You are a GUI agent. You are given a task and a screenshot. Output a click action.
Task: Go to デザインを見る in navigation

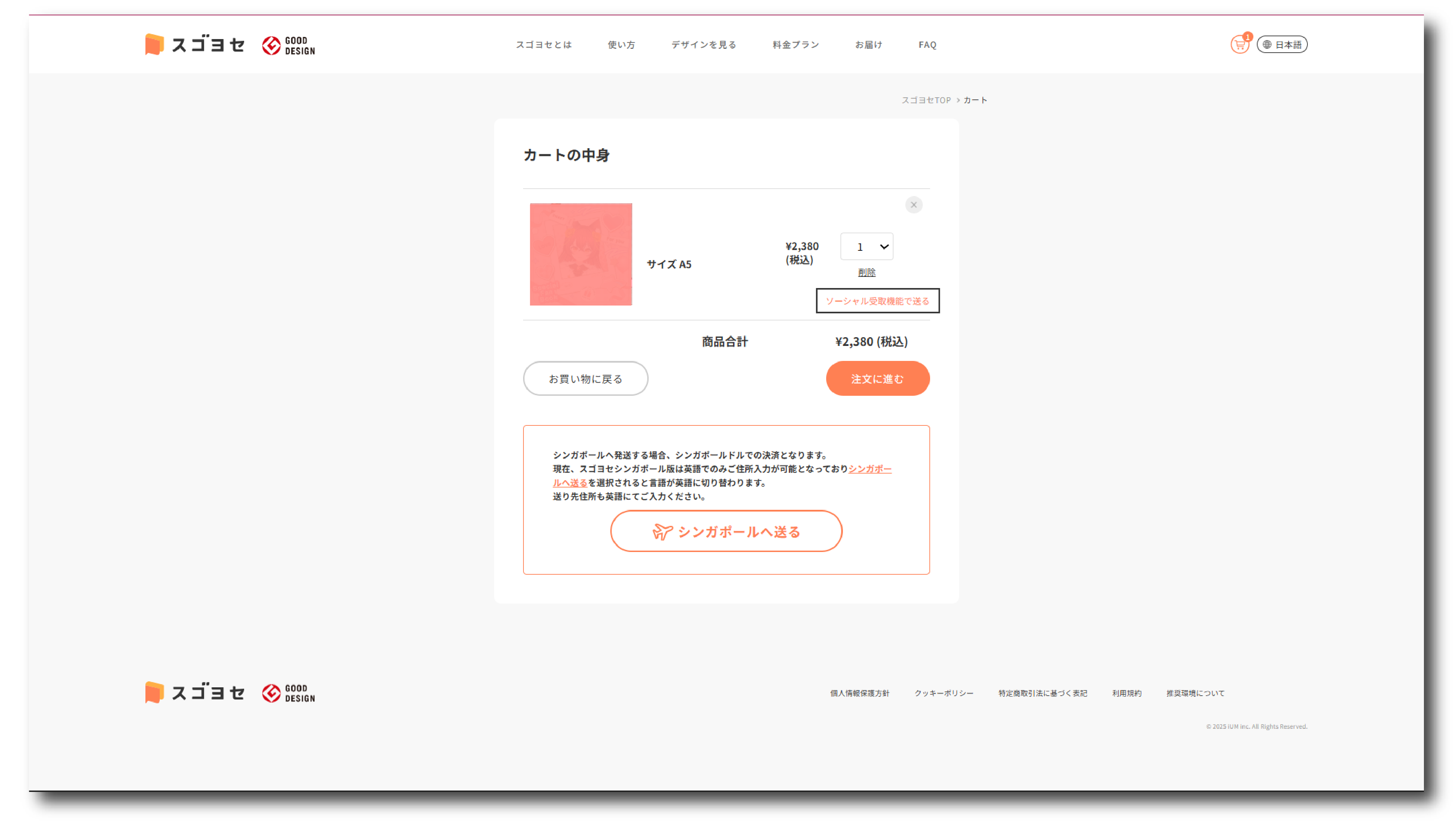703,45
